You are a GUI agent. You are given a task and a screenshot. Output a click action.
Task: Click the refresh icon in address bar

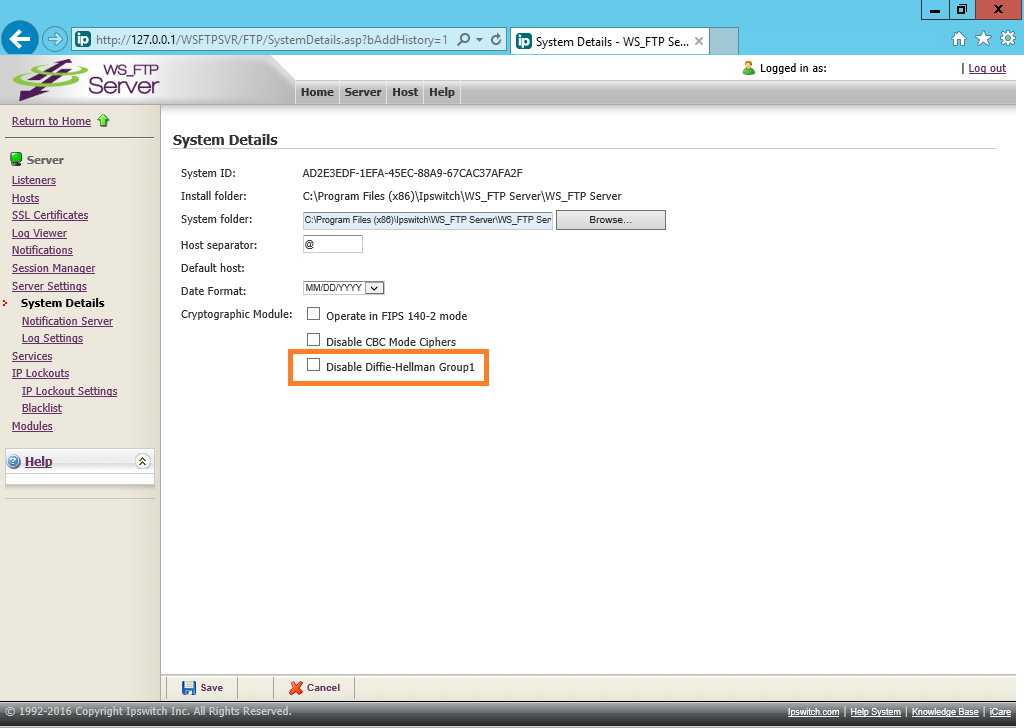pos(496,40)
